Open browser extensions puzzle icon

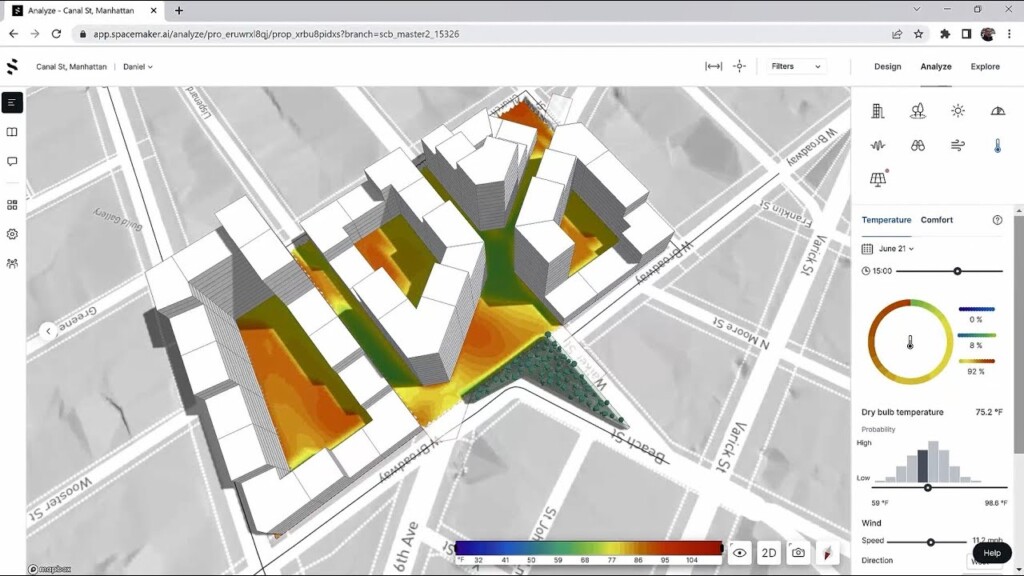click(944, 34)
